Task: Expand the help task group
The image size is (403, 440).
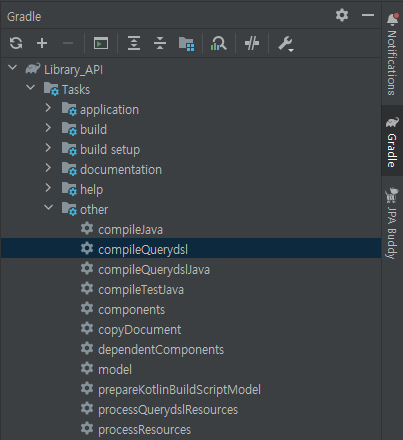Action: [48, 188]
